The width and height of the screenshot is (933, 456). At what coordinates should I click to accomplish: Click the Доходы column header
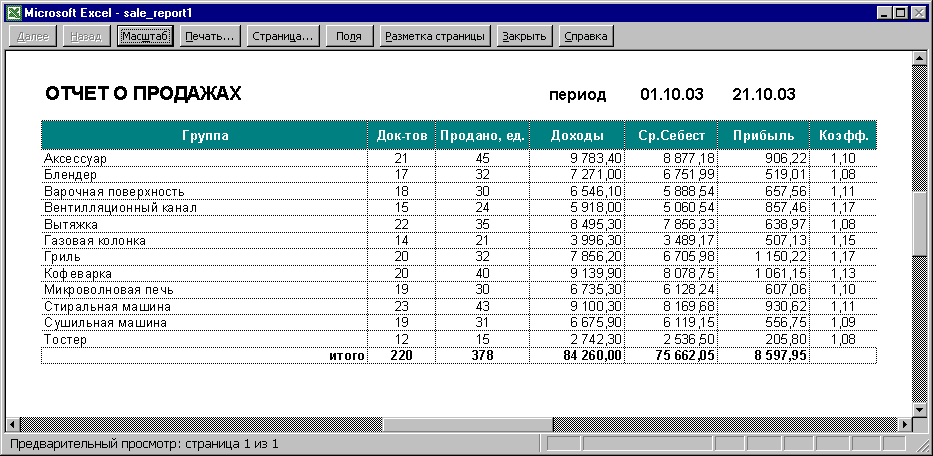tap(577, 136)
